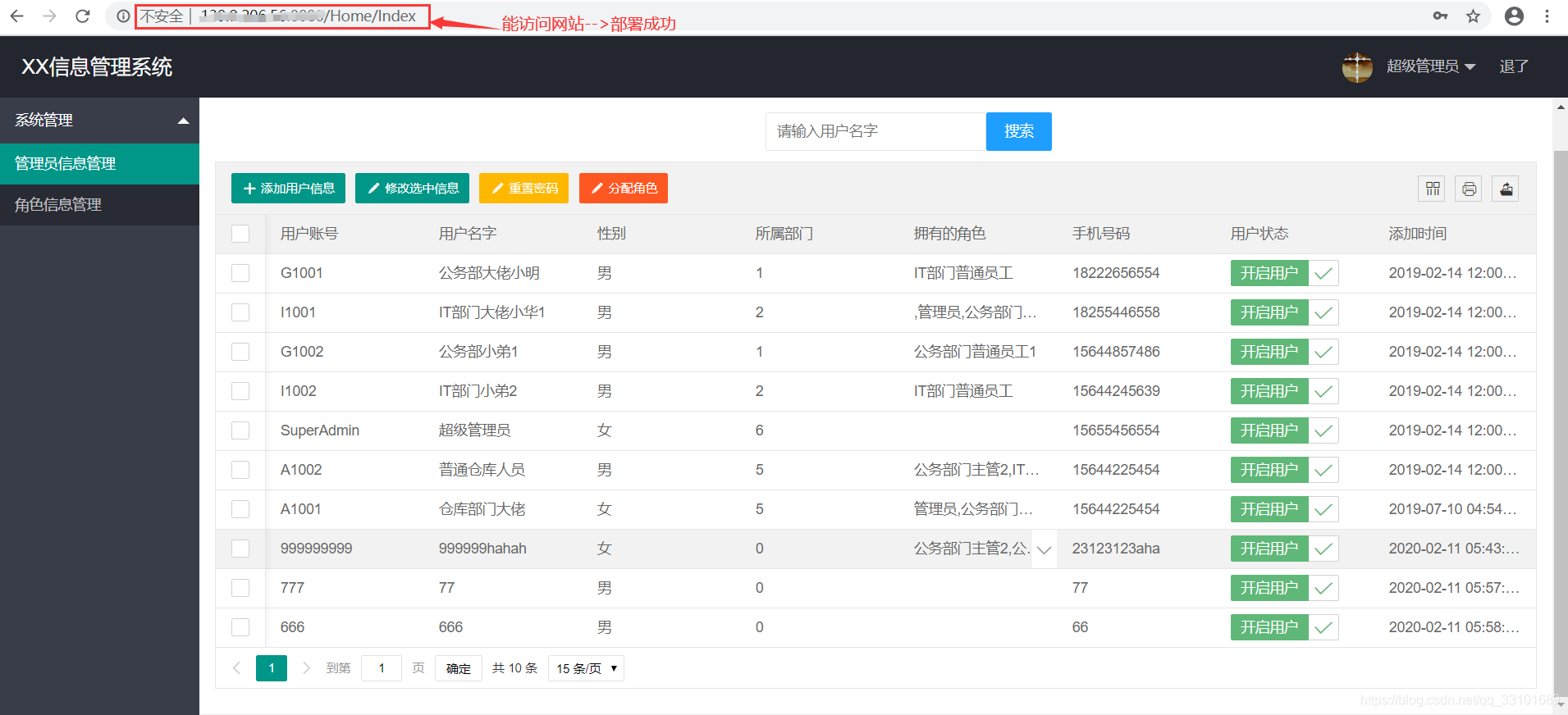Image resolution: width=1568 pixels, height=715 pixels.
Task: Click 确定 to jump to page
Action: [x=459, y=668]
